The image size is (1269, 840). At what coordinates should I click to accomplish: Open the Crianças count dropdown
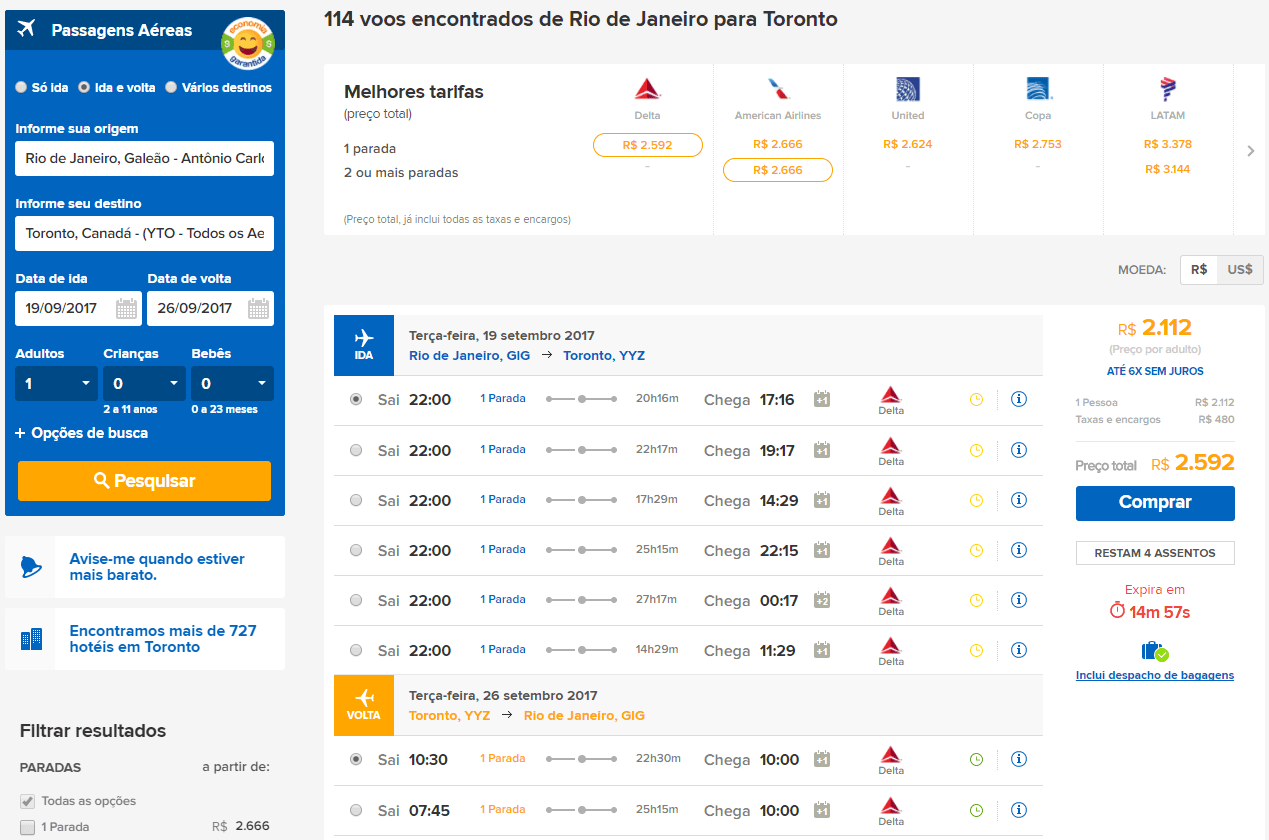point(144,383)
